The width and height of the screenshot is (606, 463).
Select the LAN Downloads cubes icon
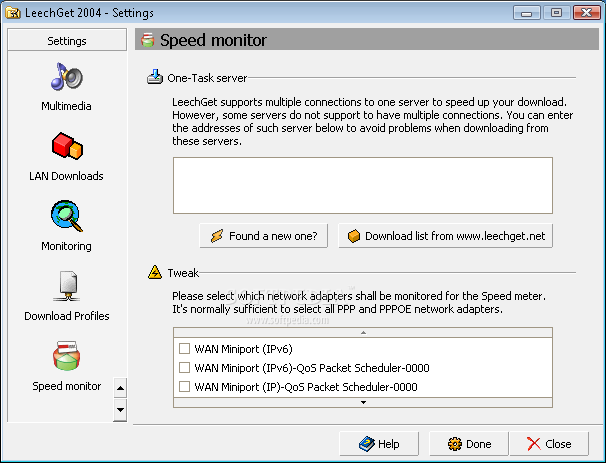pyautogui.click(x=67, y=146)
